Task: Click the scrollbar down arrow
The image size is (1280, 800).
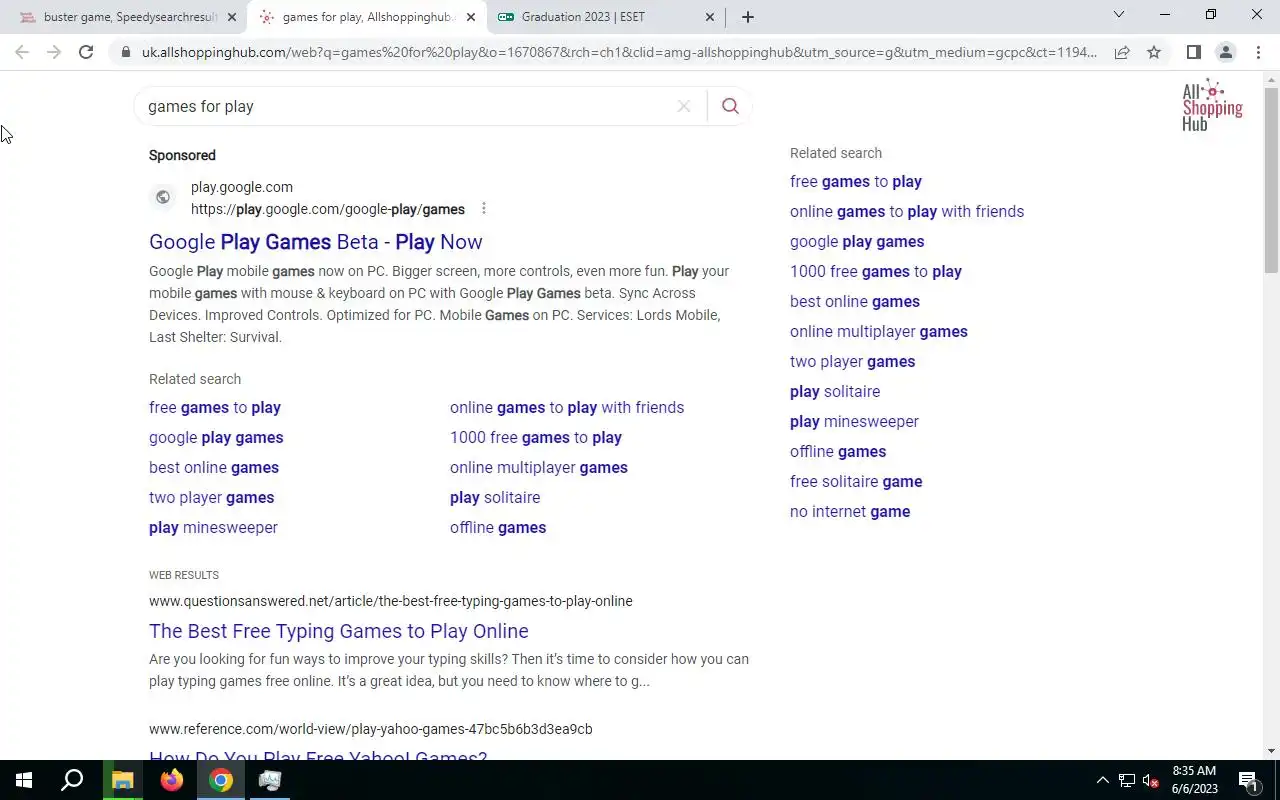Action: coord(1271,751)
